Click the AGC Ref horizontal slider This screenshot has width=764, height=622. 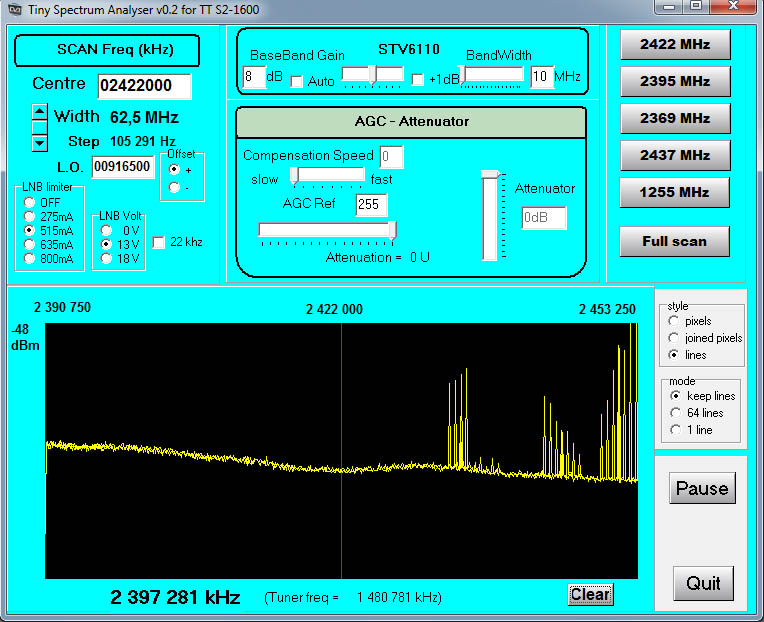pyautogui.click(x=327, y=230)
